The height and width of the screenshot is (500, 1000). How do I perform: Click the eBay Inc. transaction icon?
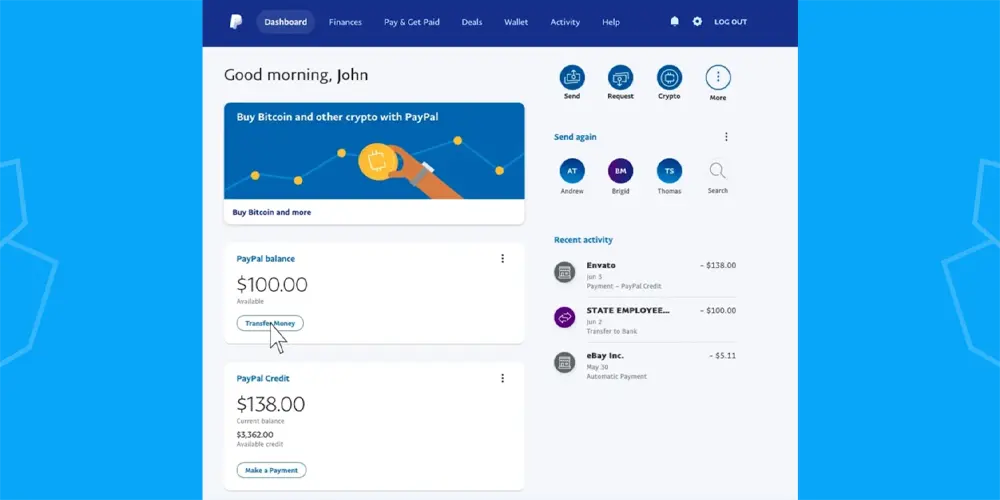(x=564, y=362)
